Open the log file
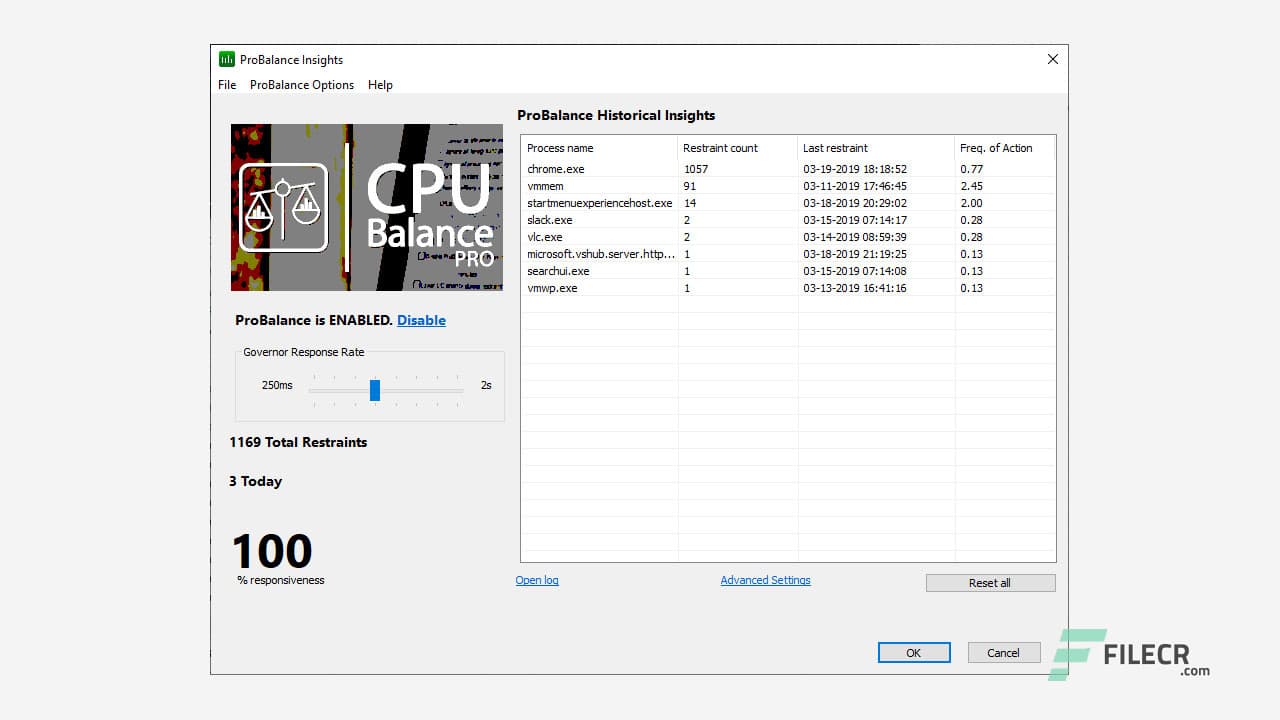 [x=537, y=580]
